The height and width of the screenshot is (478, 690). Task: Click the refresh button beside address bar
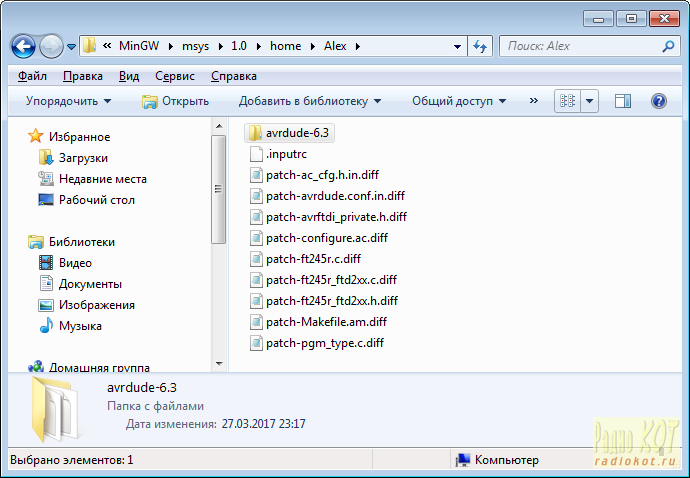point(479,46)
